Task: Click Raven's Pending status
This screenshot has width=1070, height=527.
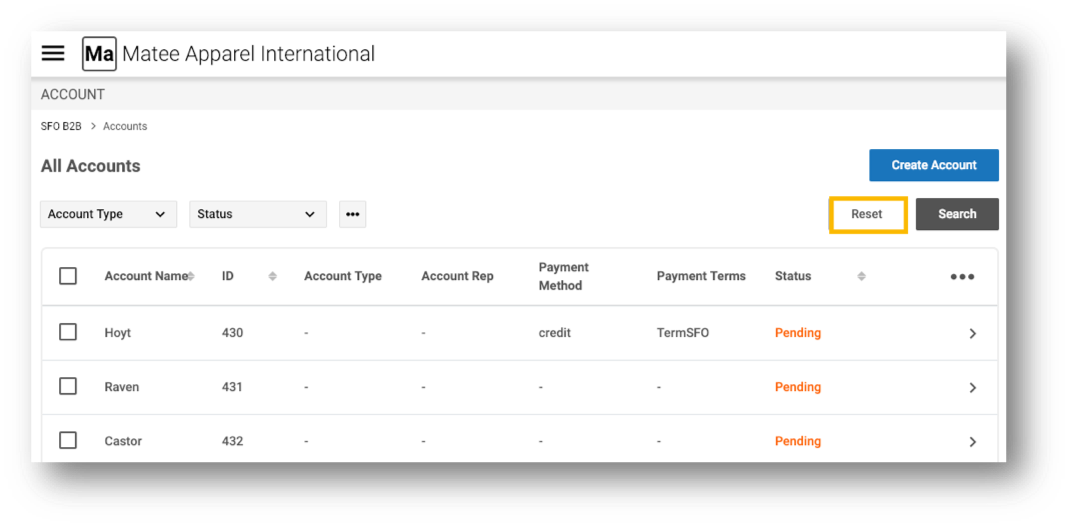Action: pyautogui.click(x=798, y=387)
